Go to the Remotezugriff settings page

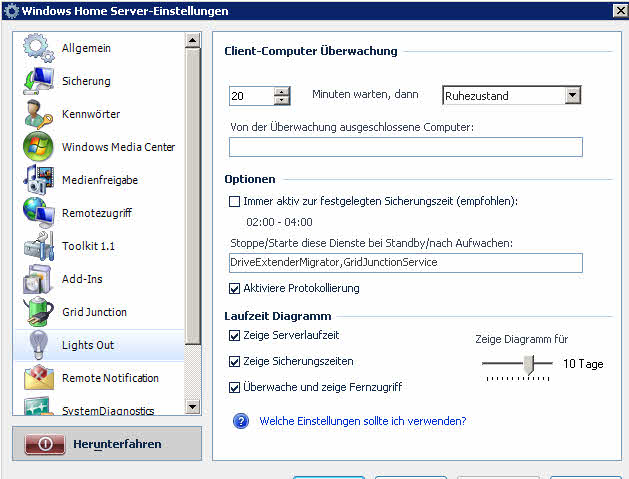point(99,213)
